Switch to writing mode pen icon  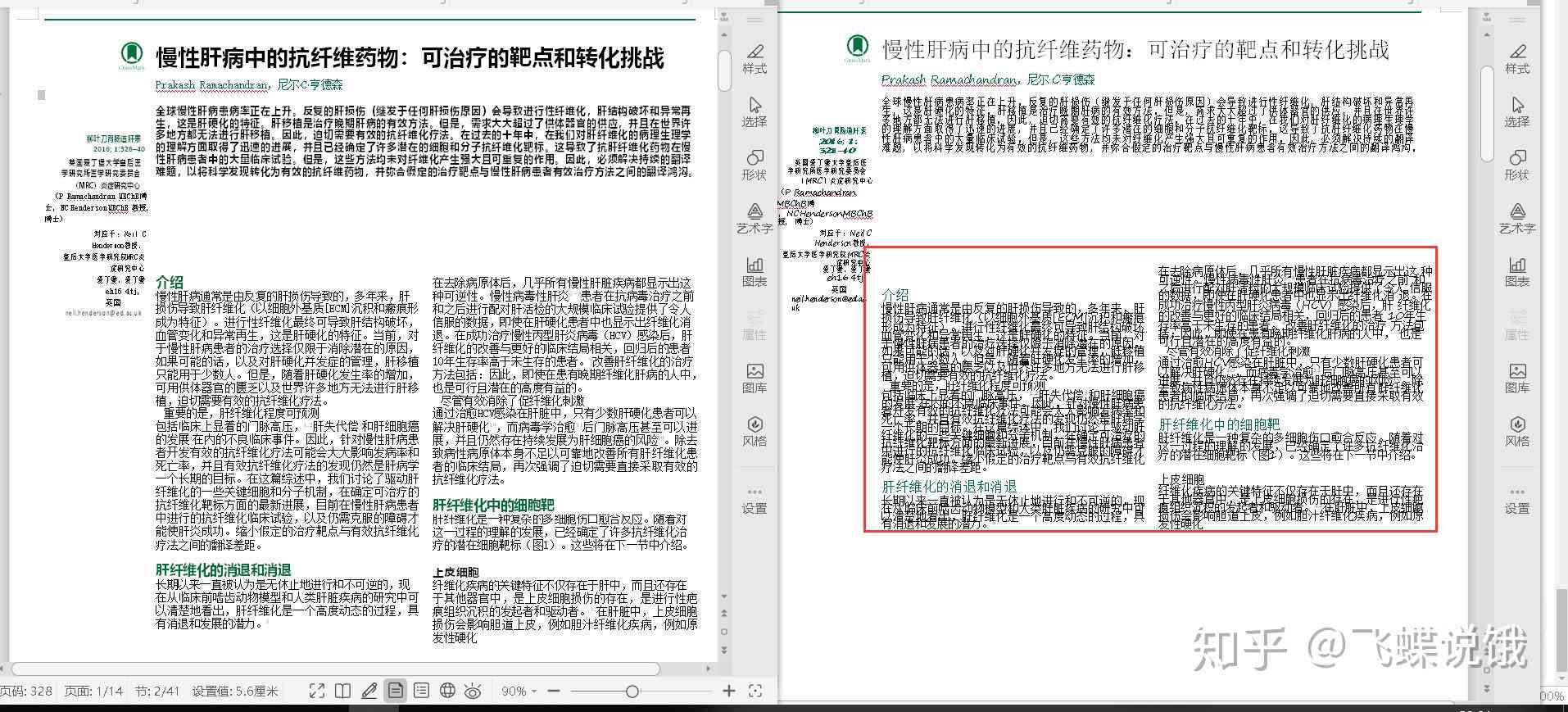pos(369,692)
